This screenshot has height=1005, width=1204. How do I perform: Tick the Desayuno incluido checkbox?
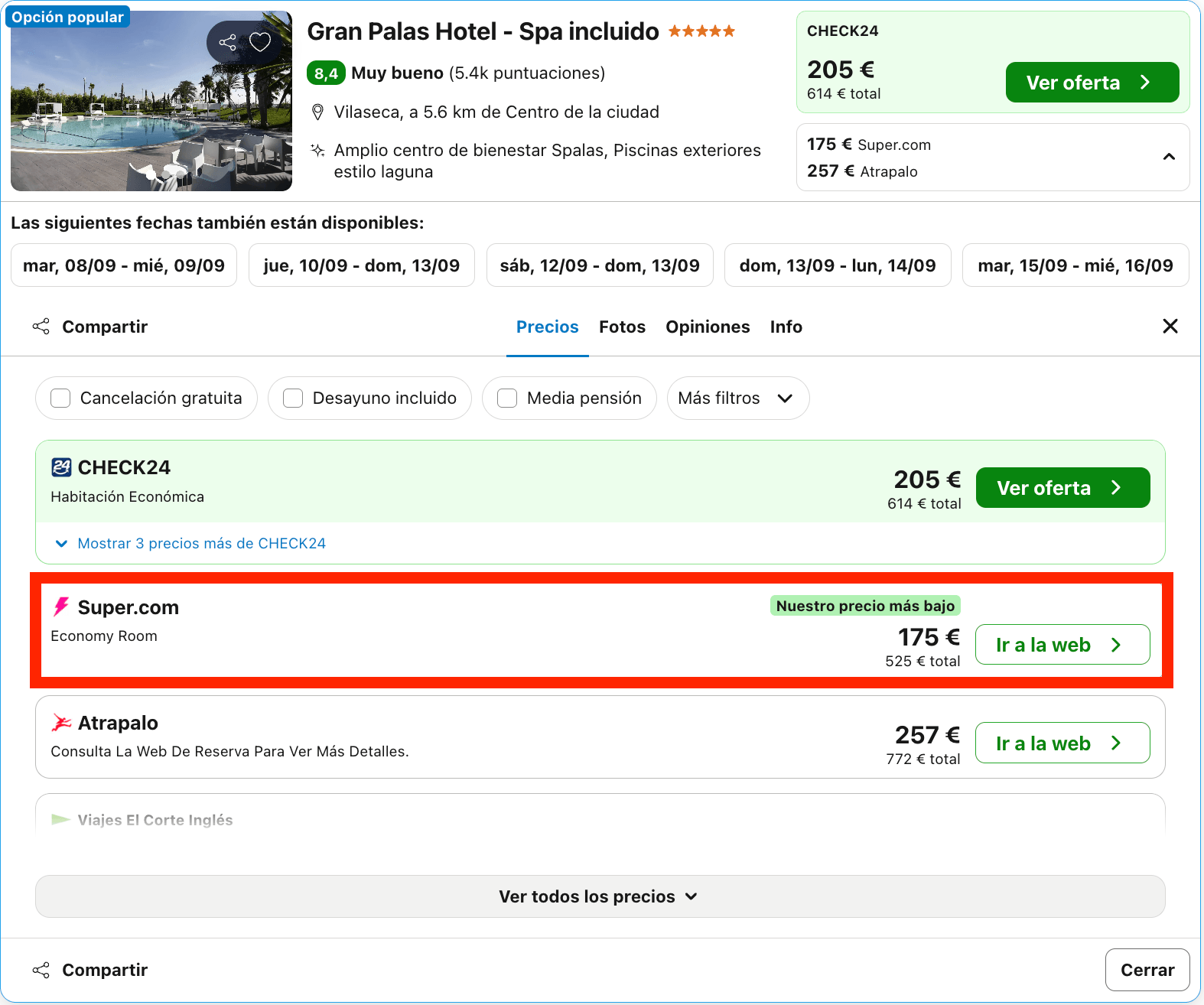[x=293, y=398]
